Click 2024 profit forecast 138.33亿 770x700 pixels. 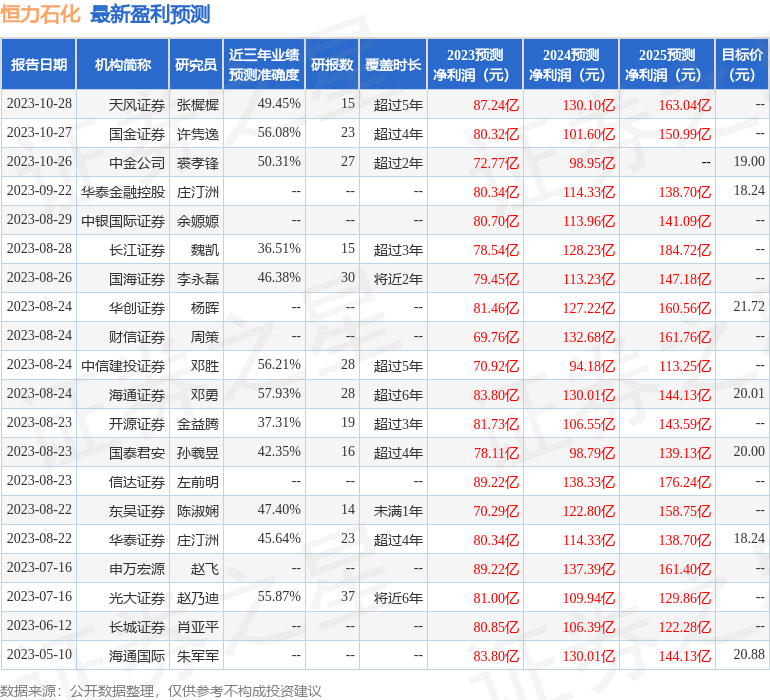click(589, 481)
